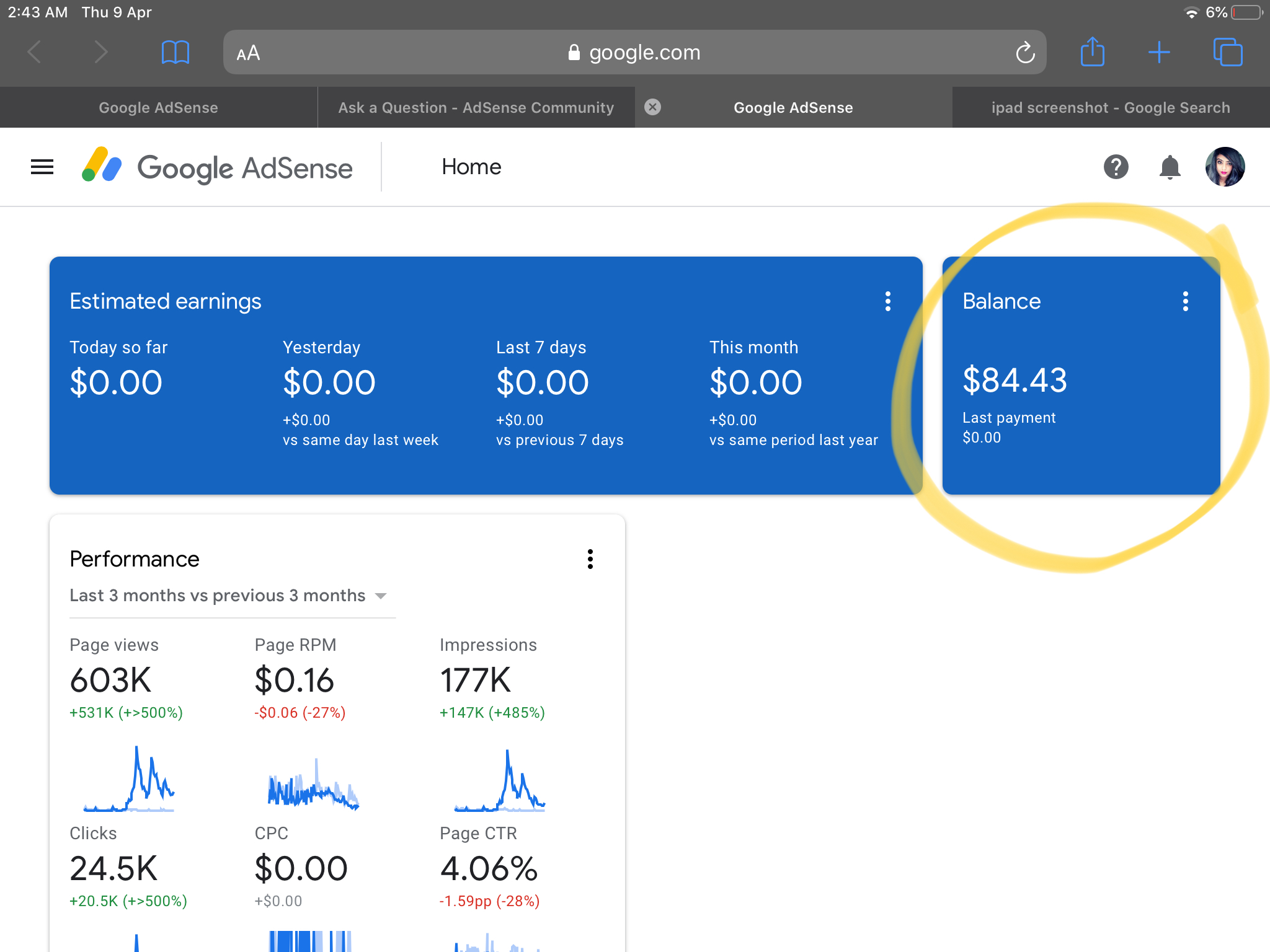Screen dimensions: 1270x952
Task: Open Balance card three-dot menu
Action: pos(1185,301)
